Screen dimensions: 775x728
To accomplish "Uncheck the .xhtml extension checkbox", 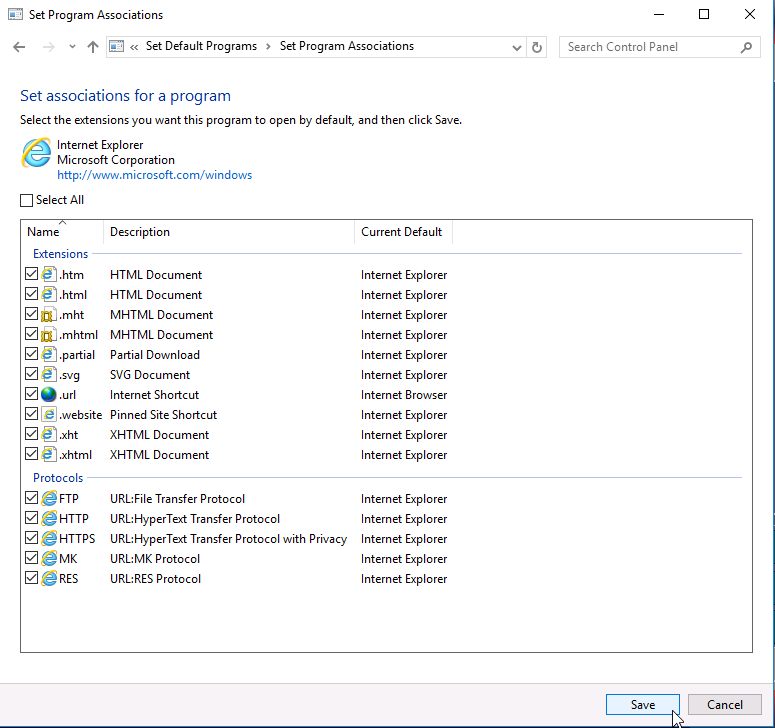I will pyautogui.click(x=32, y=454).
